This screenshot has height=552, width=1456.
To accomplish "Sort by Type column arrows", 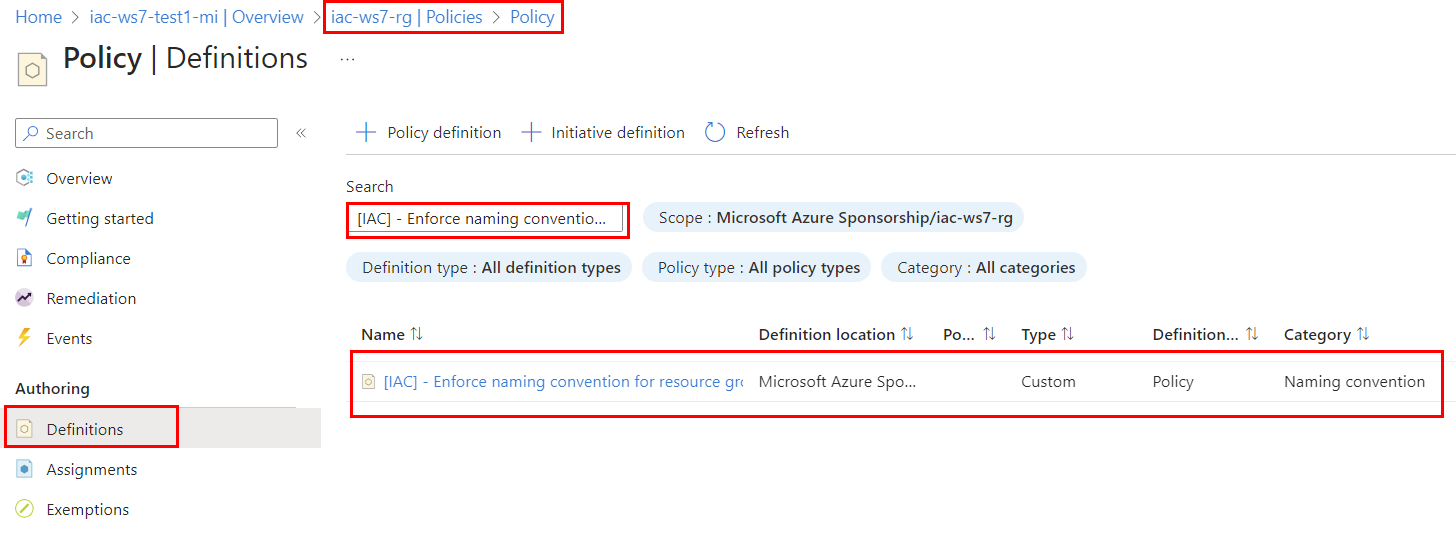I will tap(1067, 334).
